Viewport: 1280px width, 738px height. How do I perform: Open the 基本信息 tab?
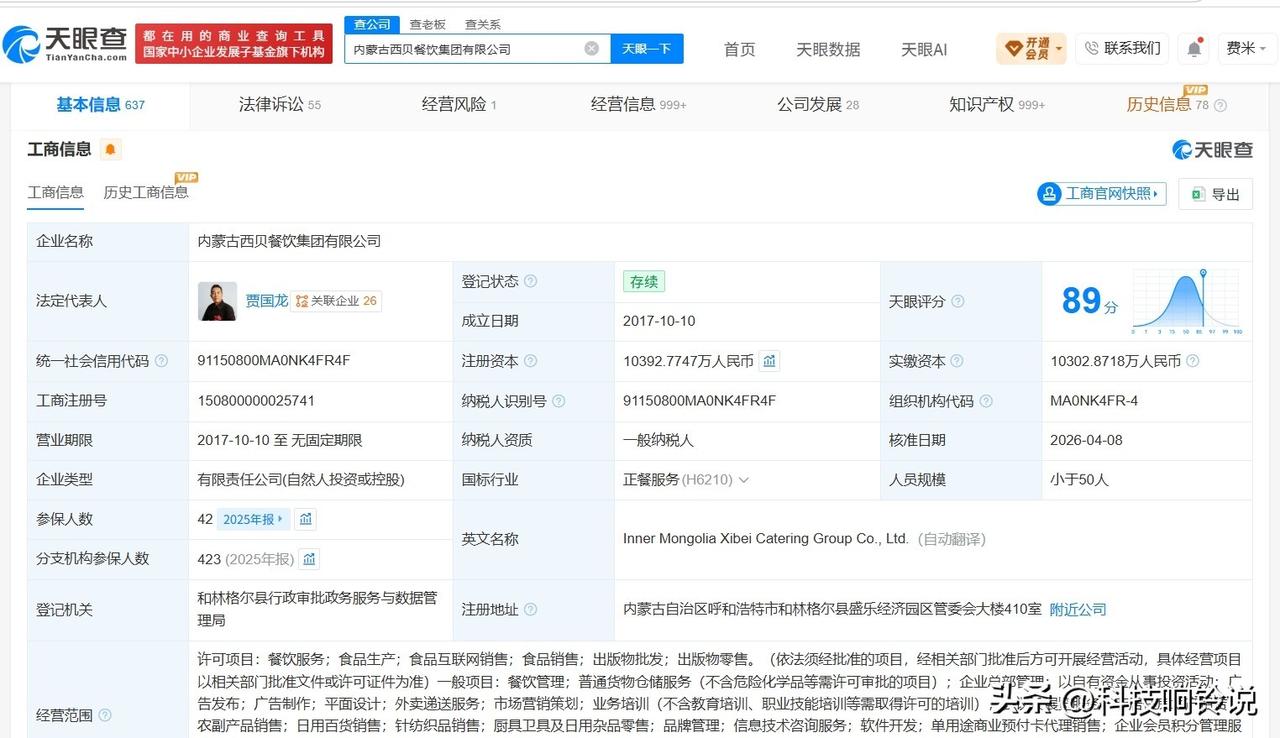[x=100, y=104]
